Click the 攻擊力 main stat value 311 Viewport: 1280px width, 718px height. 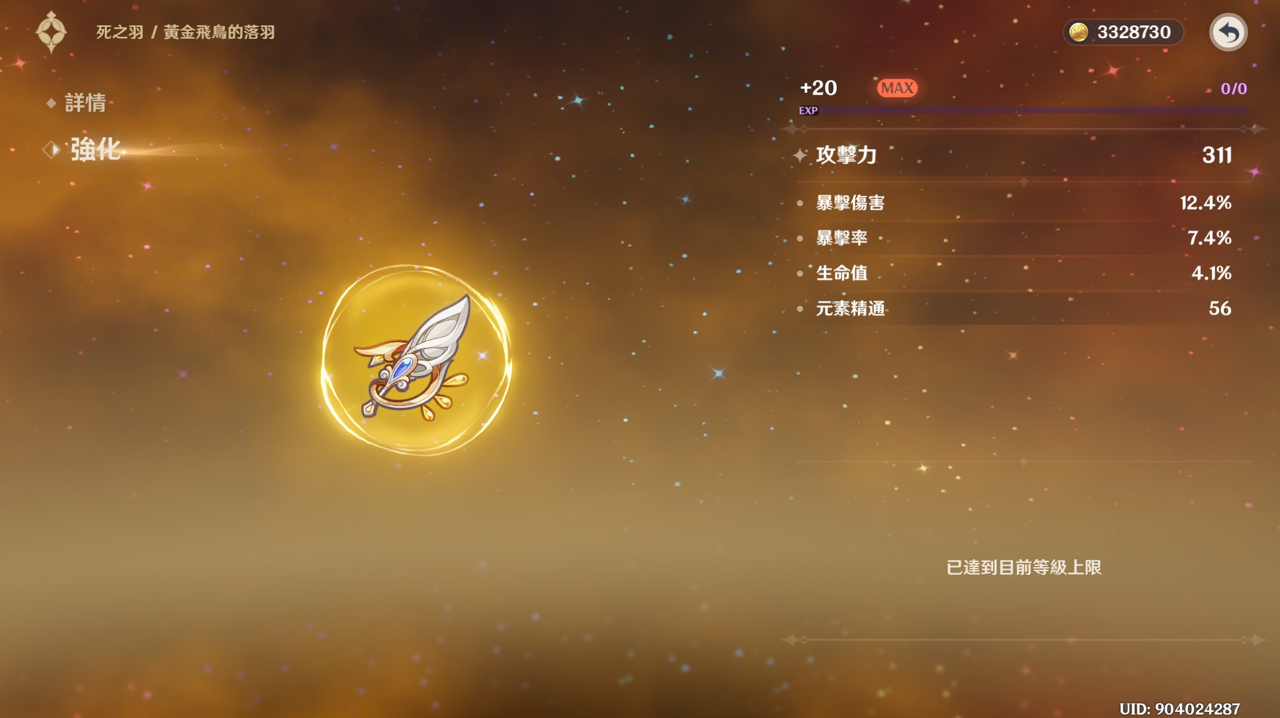pyautogui.click(x=1217, y=155)
